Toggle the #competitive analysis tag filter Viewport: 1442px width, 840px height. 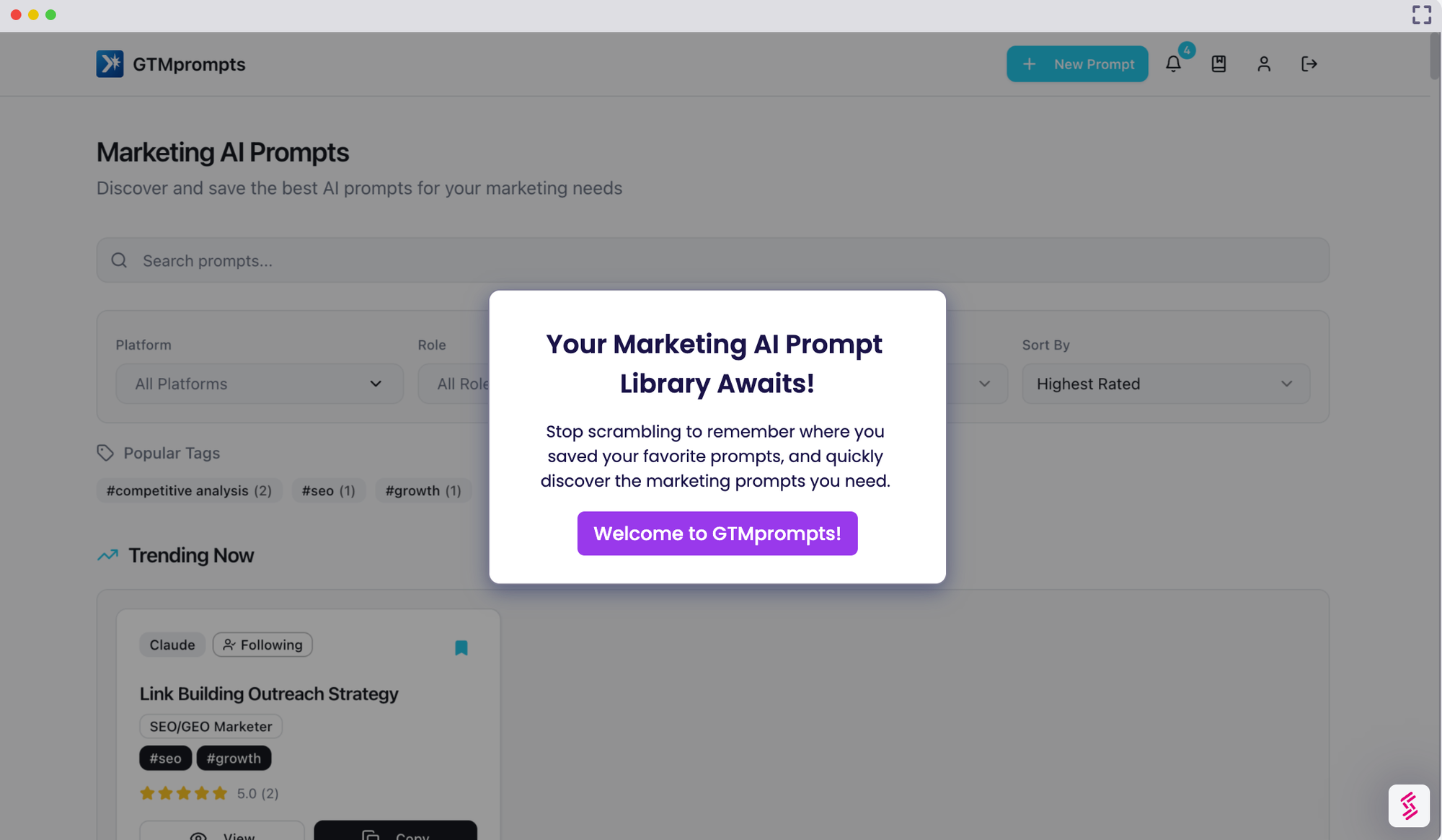point(189,490)
